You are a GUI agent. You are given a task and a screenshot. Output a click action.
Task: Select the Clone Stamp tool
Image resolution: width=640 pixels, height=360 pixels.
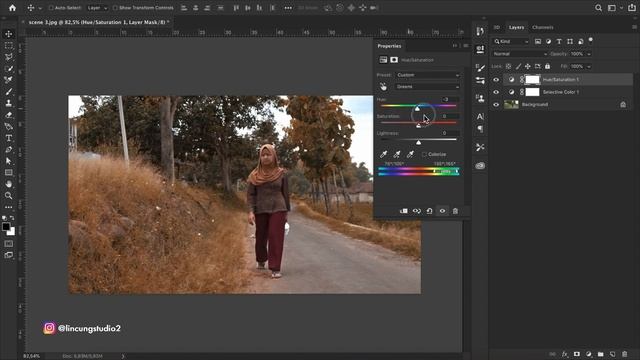coord(9,103)
